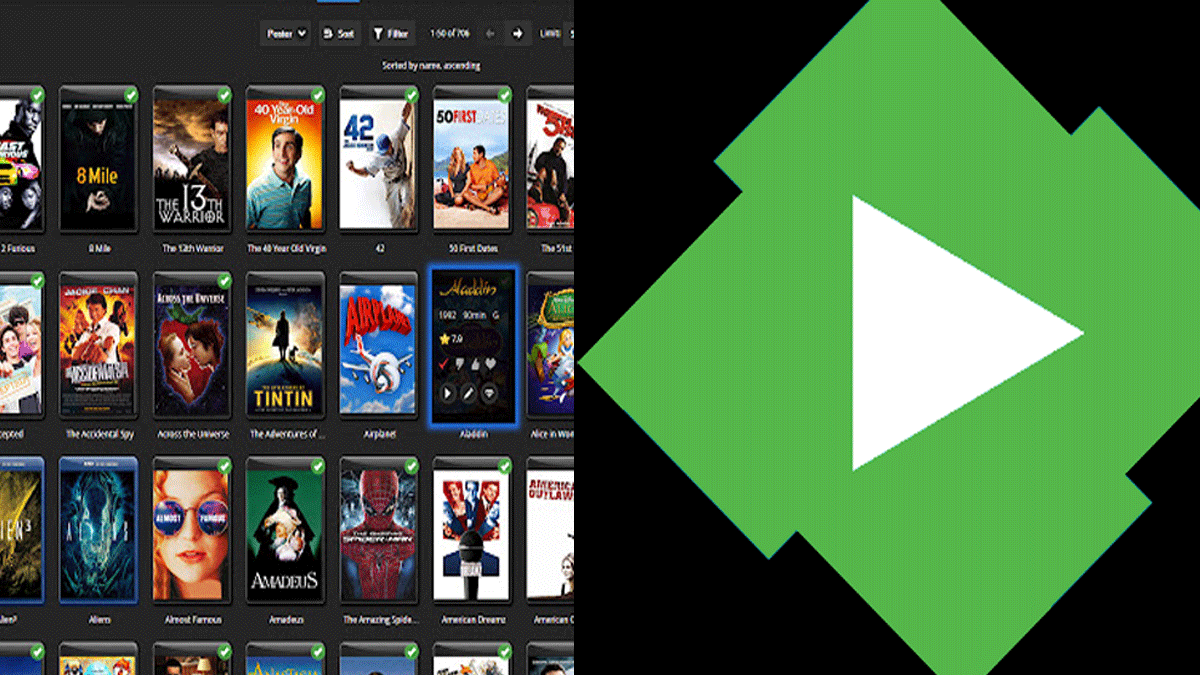Image resolution: width=1200 pixels, height=675 pixels.
Task: Click 'Sorted by name, ascending' text
Action: [x=431, y=65]
